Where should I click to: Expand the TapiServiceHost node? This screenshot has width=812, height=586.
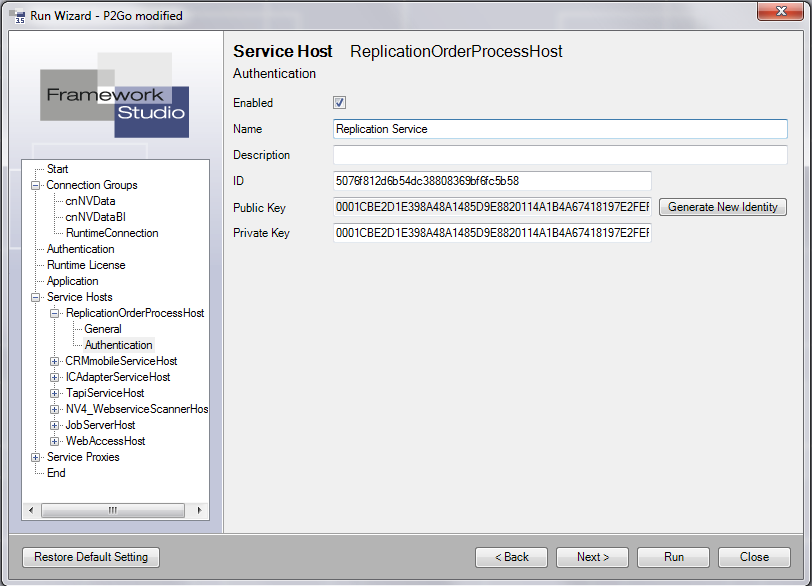54,393
